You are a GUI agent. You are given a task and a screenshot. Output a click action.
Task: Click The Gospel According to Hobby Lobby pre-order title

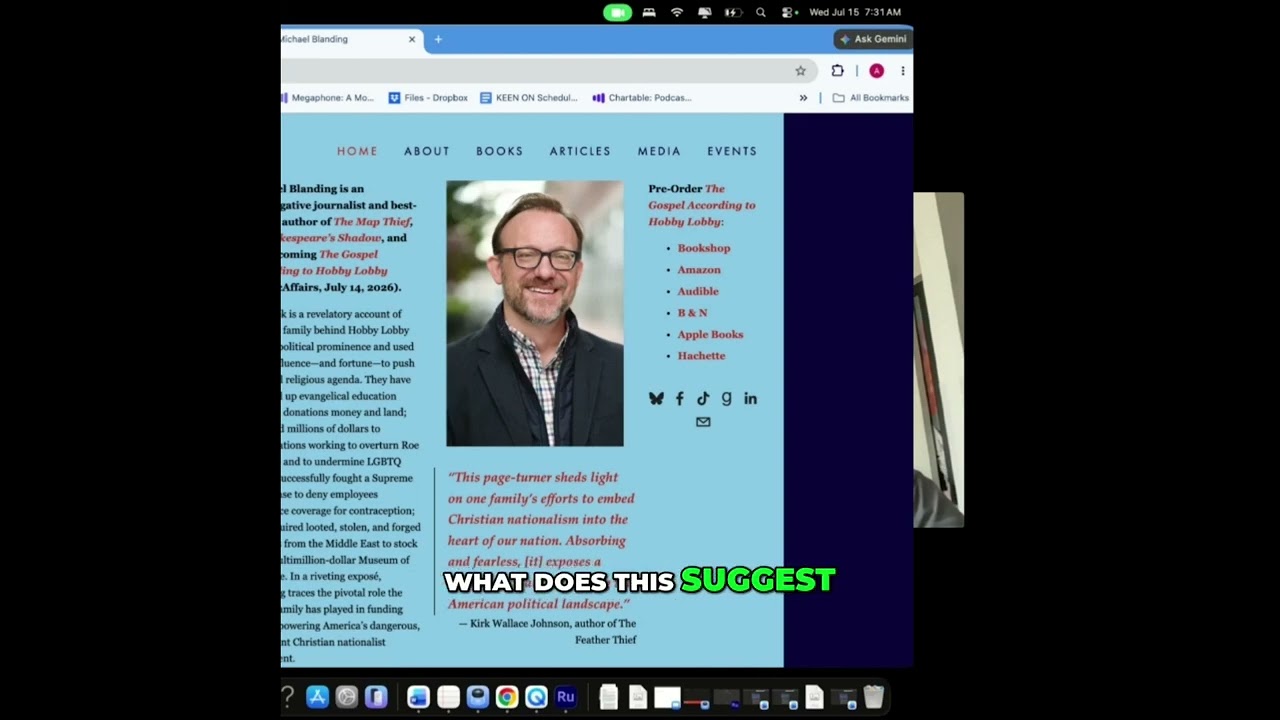[x=702, y=205]
